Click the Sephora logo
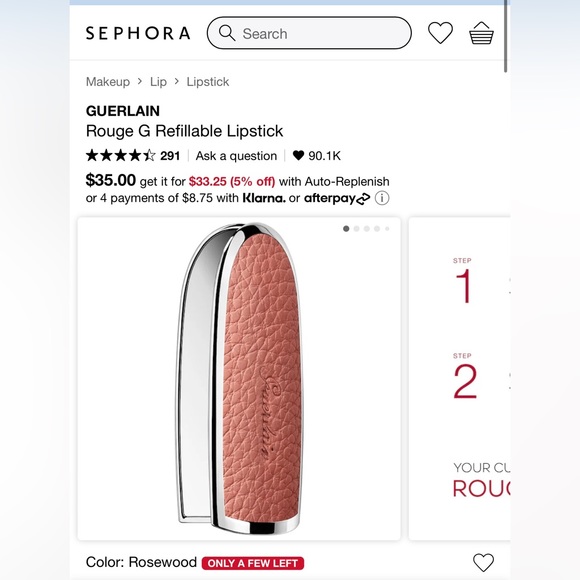Image resolution: width=580 pixels, height=580 pixels. coord(138,33)
